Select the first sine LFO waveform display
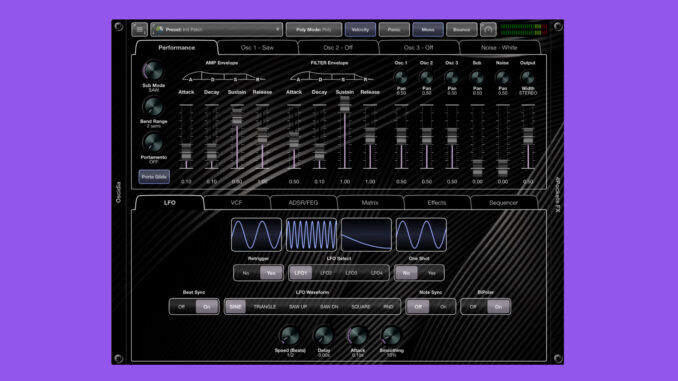 pos(256,235)
